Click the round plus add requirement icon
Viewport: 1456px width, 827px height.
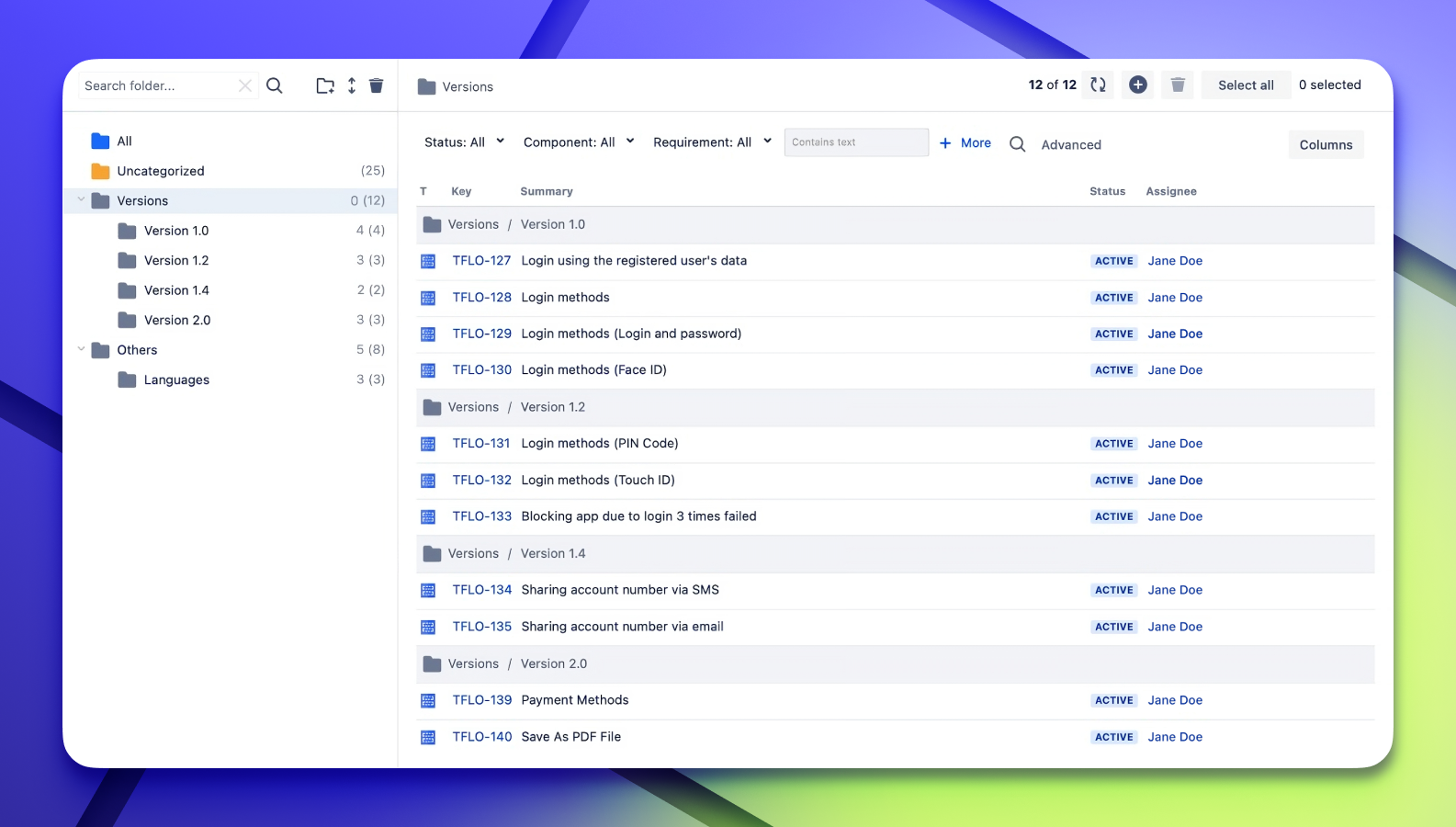click(x=1137, y=85)
